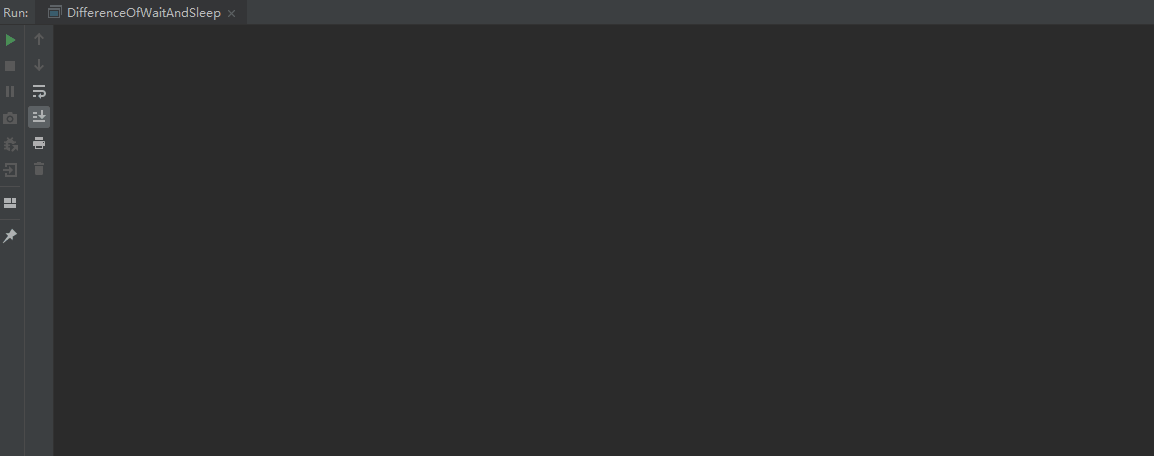
Task: Click the application icon on the run tab
Action: [55, 13]
